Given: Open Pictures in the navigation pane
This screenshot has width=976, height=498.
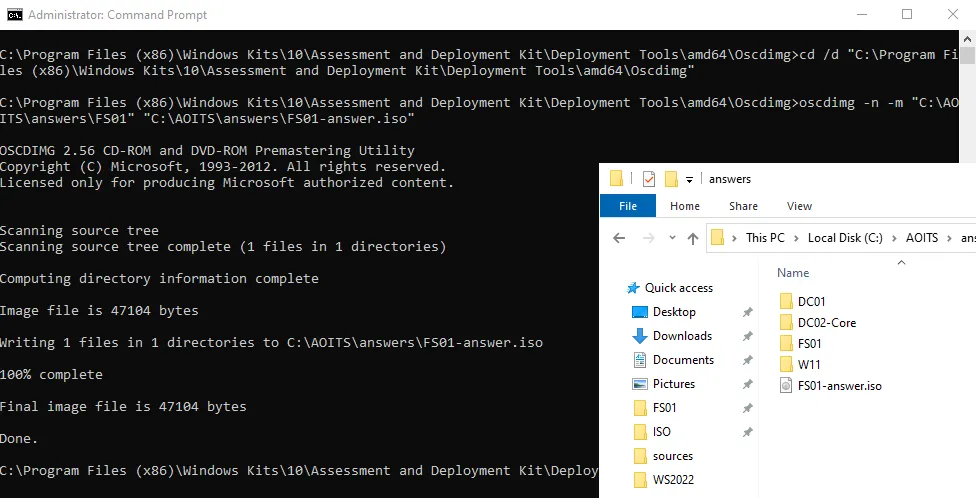Looking at the screenshot, I should [x=673, y=383].
